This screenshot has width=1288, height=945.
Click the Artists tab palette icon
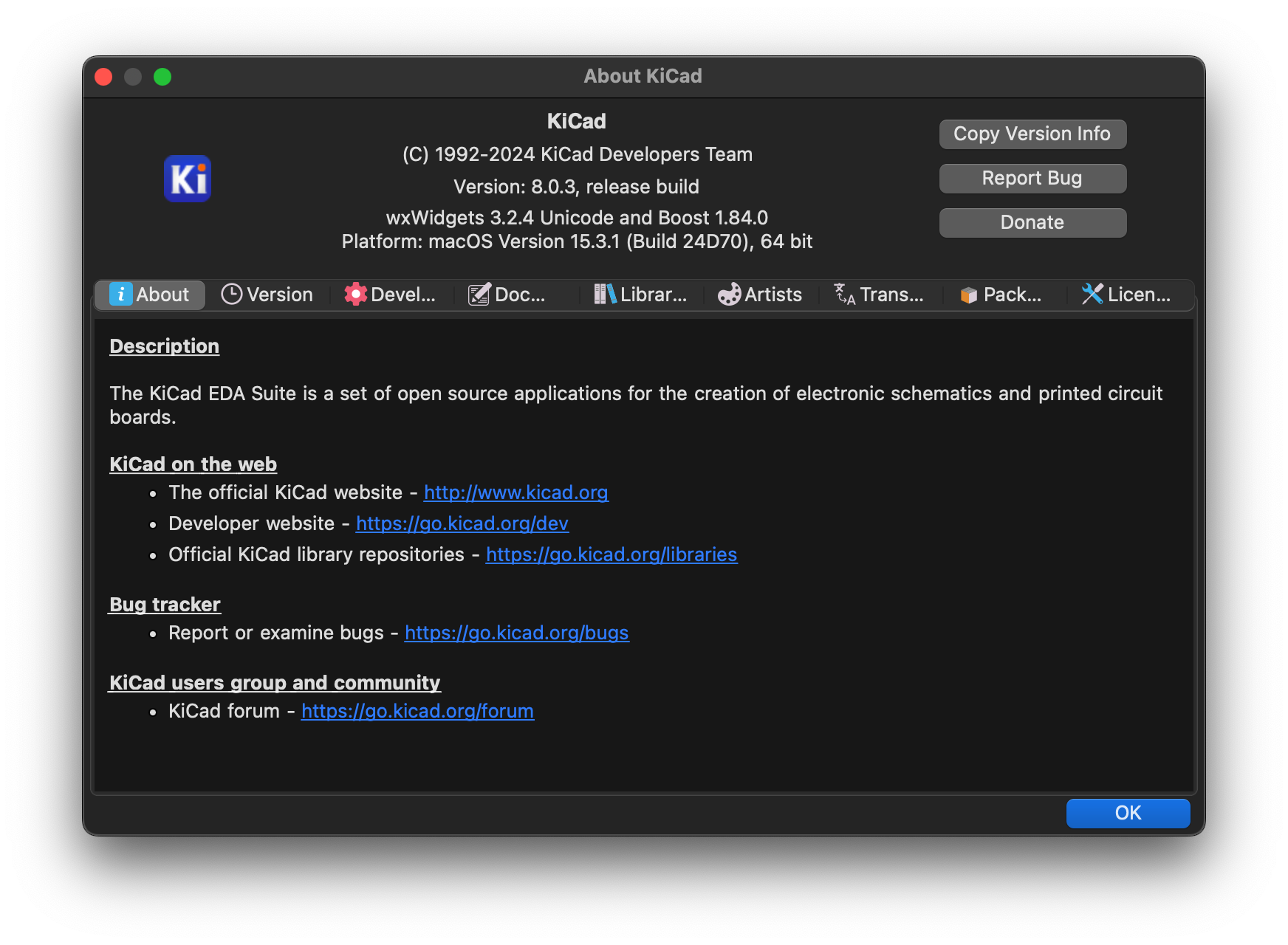[x=729, y=295]
